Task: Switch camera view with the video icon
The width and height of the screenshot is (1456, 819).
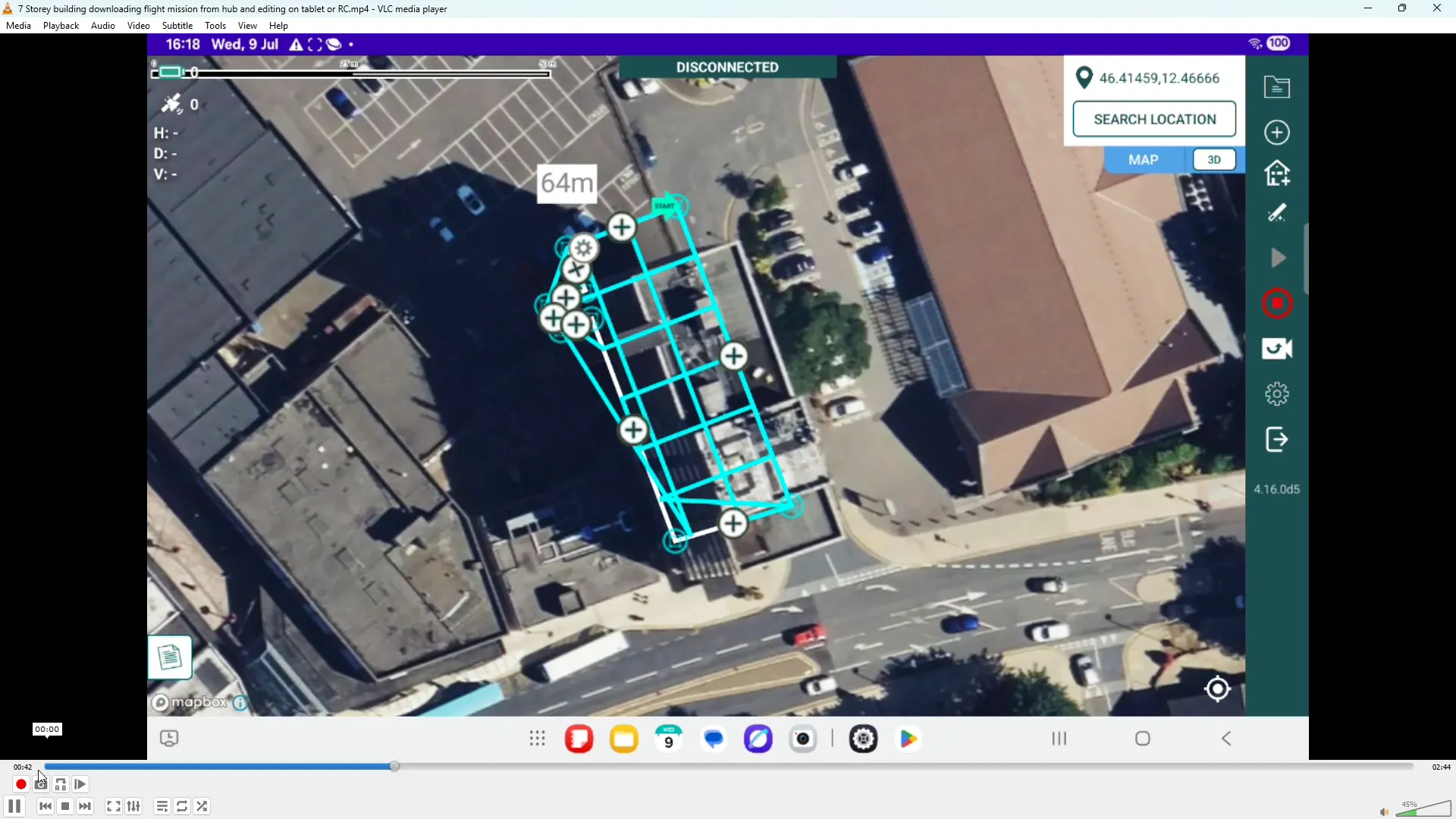Action: pos(1277,349)
